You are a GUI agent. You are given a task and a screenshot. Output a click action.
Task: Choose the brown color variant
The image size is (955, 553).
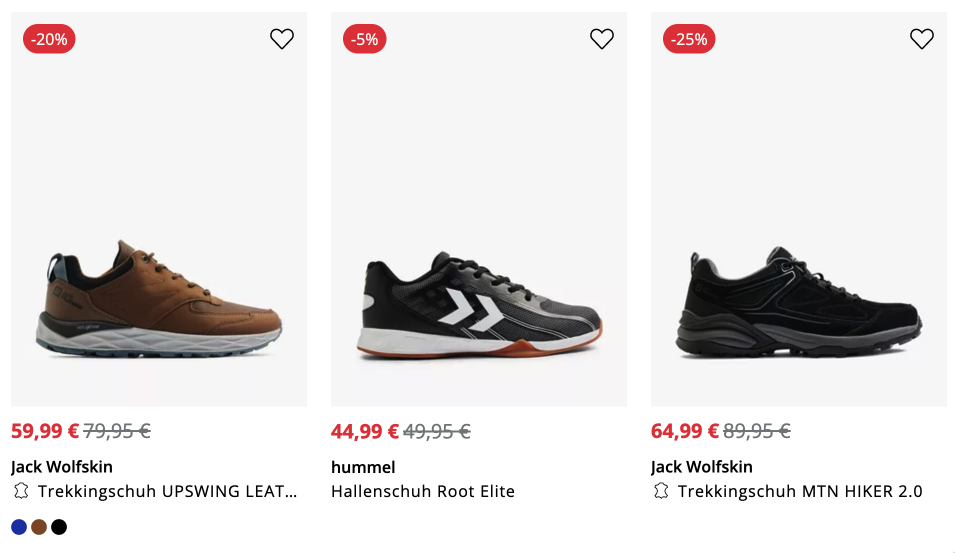(x=39, y=527)
